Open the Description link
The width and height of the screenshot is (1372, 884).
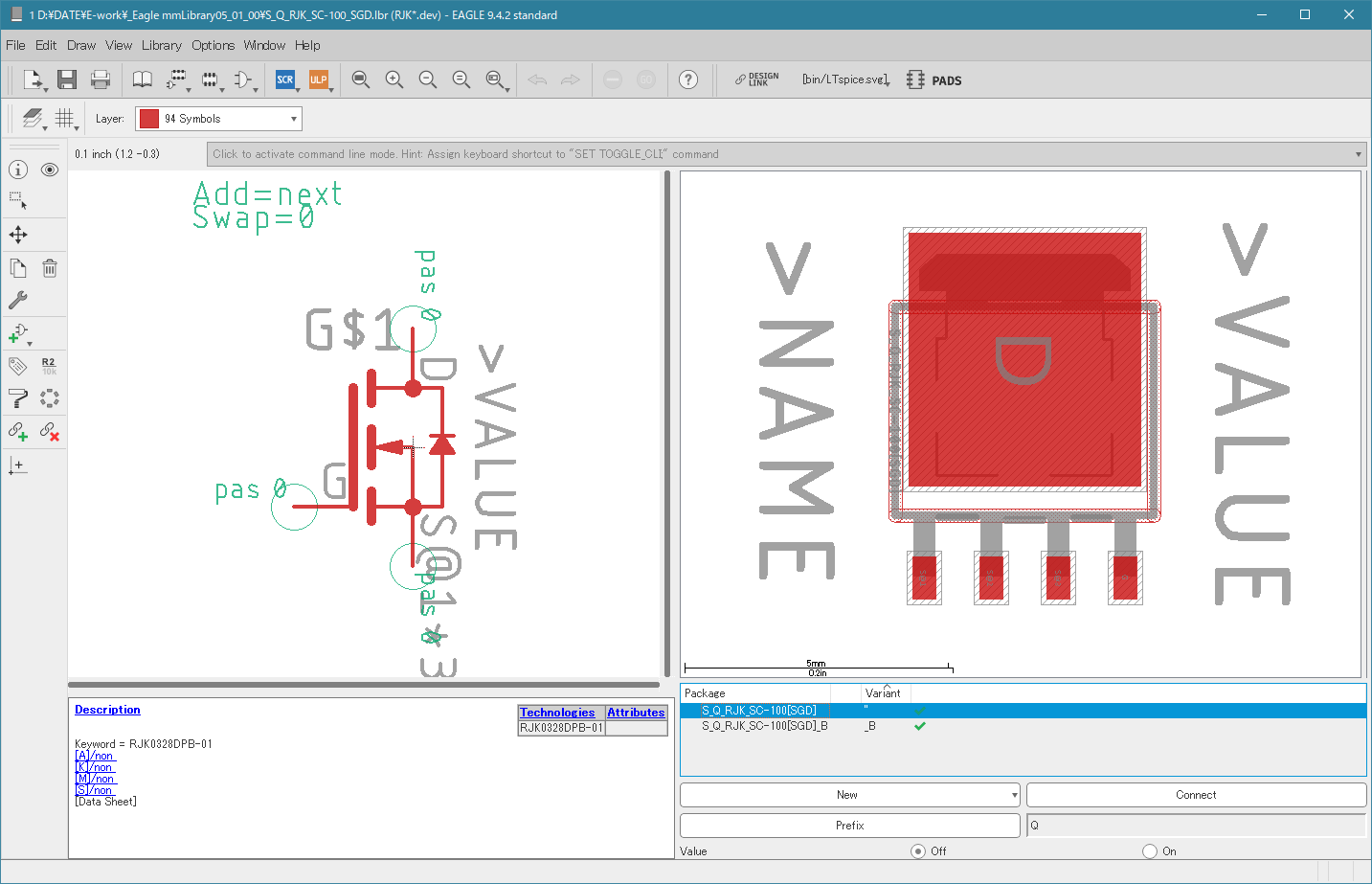coord(107,710)
